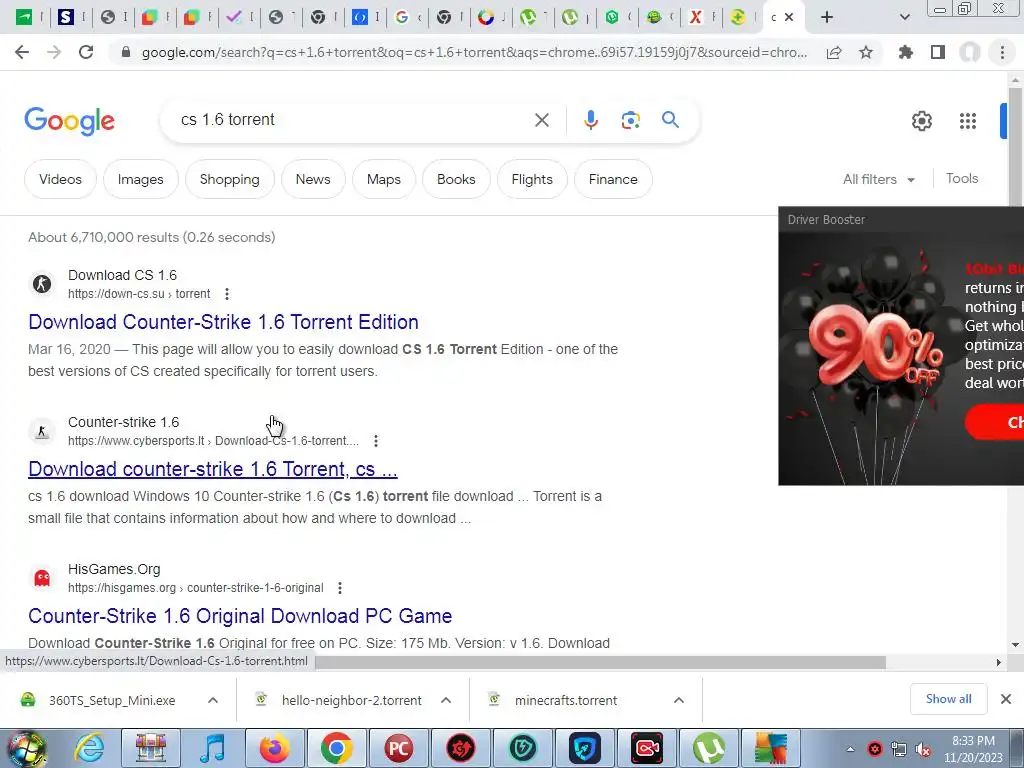Expand minecrafts.torrent download options
Image resolution: width=1024 pixels, height=768 pixels.
679,700
